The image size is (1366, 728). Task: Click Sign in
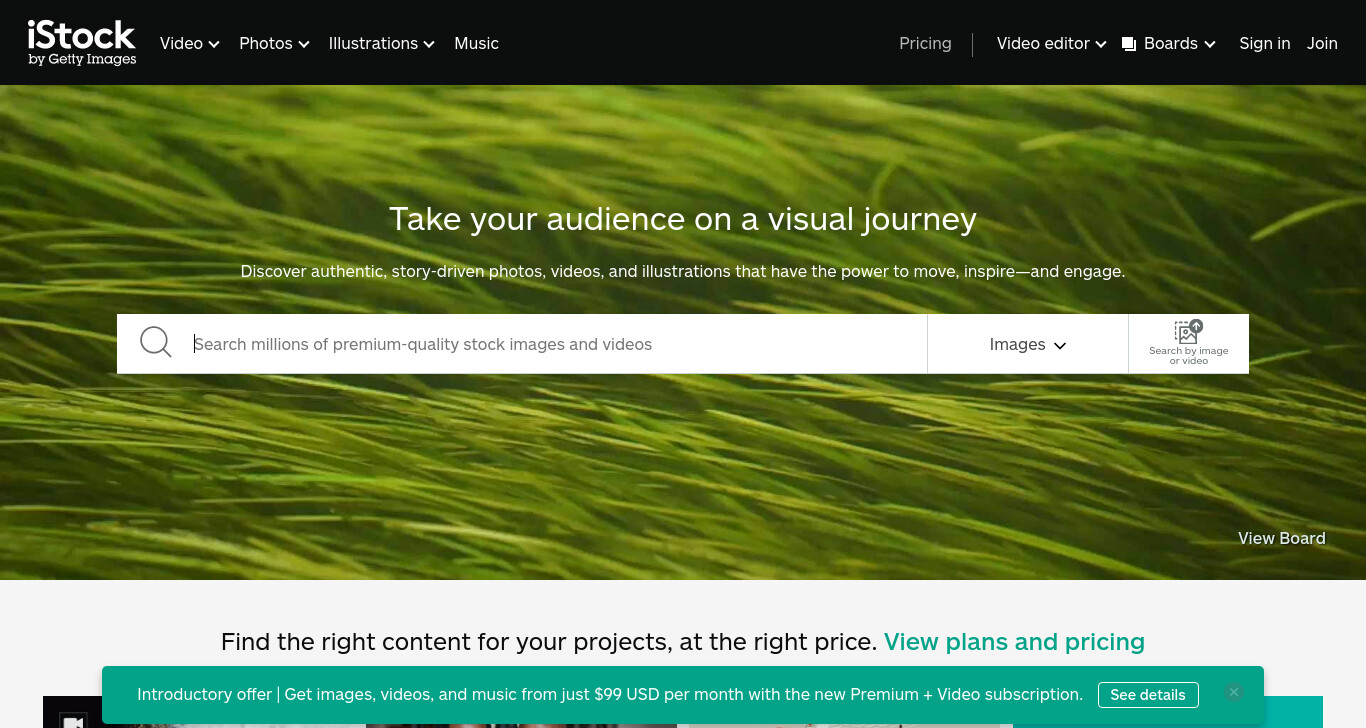click(1265, 44)
